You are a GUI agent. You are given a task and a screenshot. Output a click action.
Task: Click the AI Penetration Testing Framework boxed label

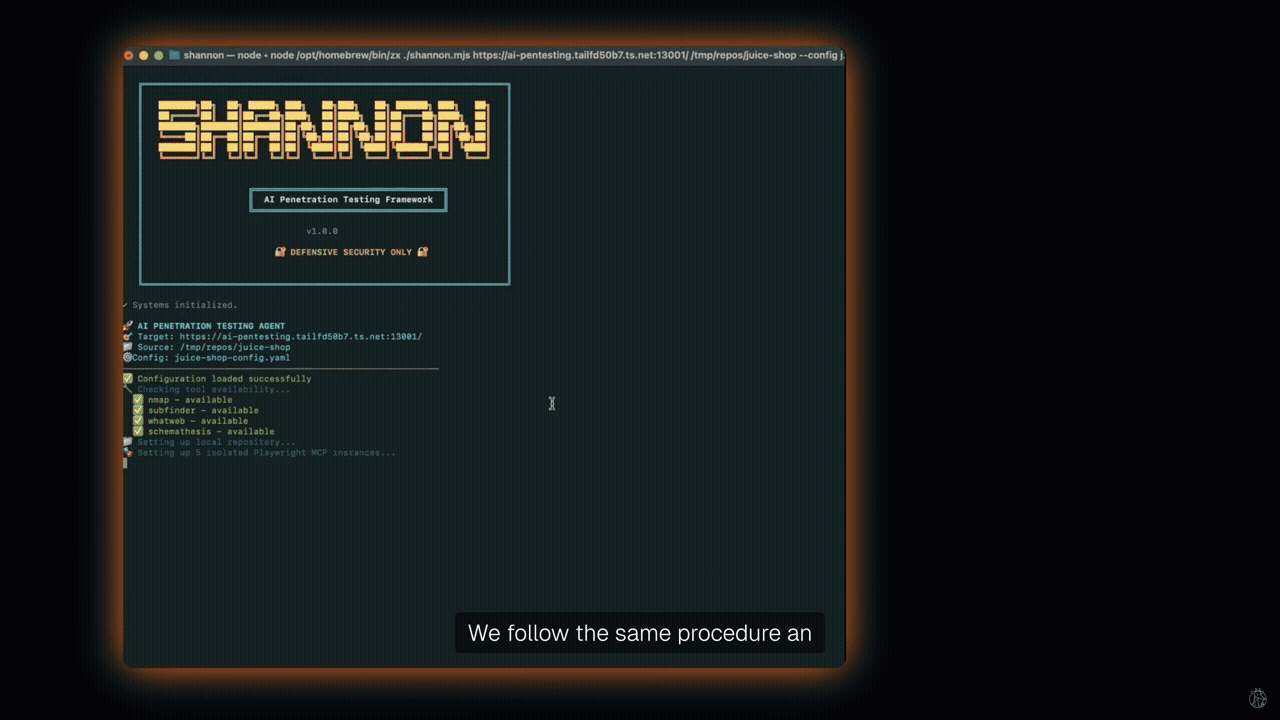[x=348, y=199]
